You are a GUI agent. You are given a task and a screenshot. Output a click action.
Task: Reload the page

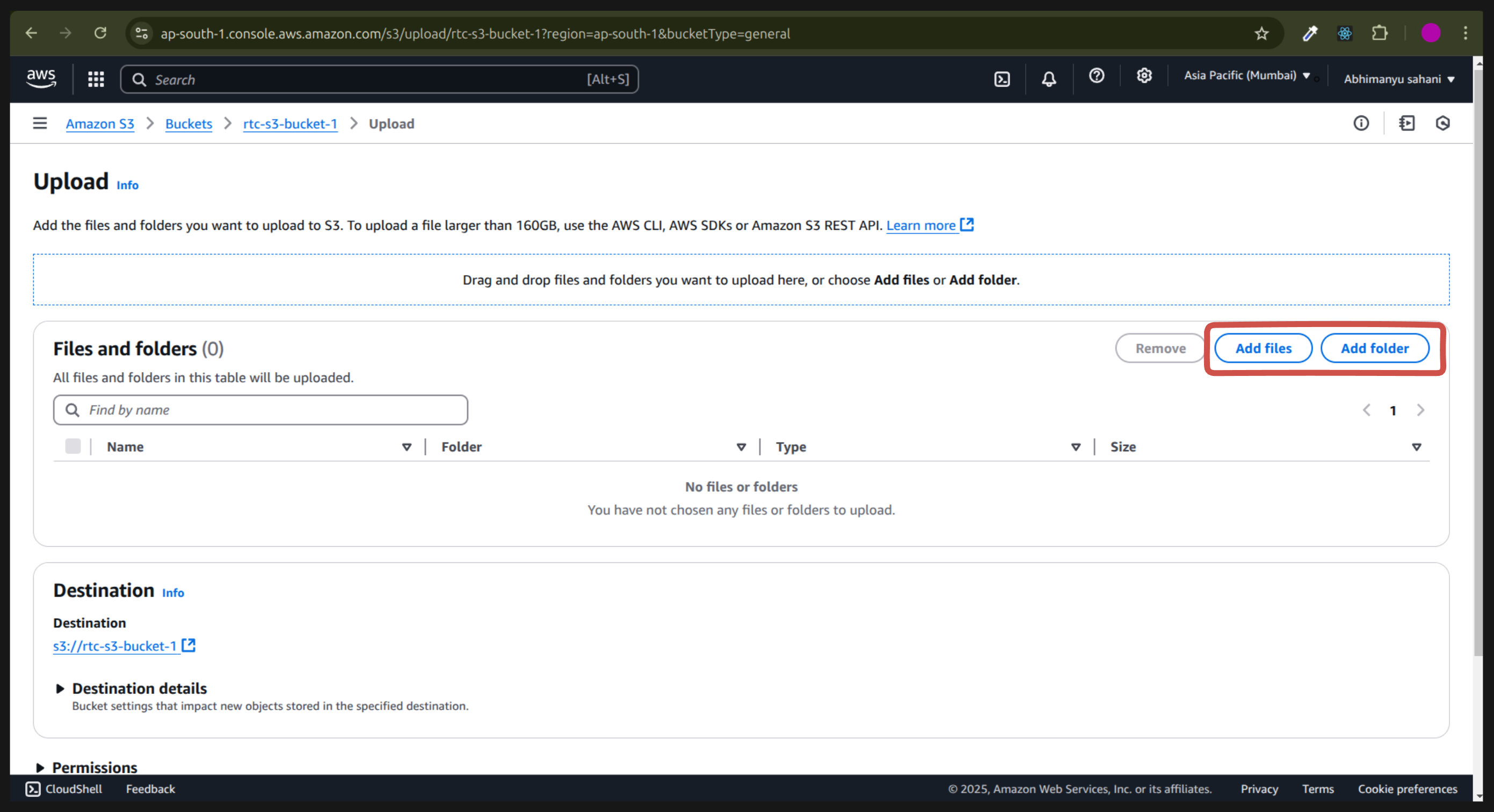(x=100, y=33)
